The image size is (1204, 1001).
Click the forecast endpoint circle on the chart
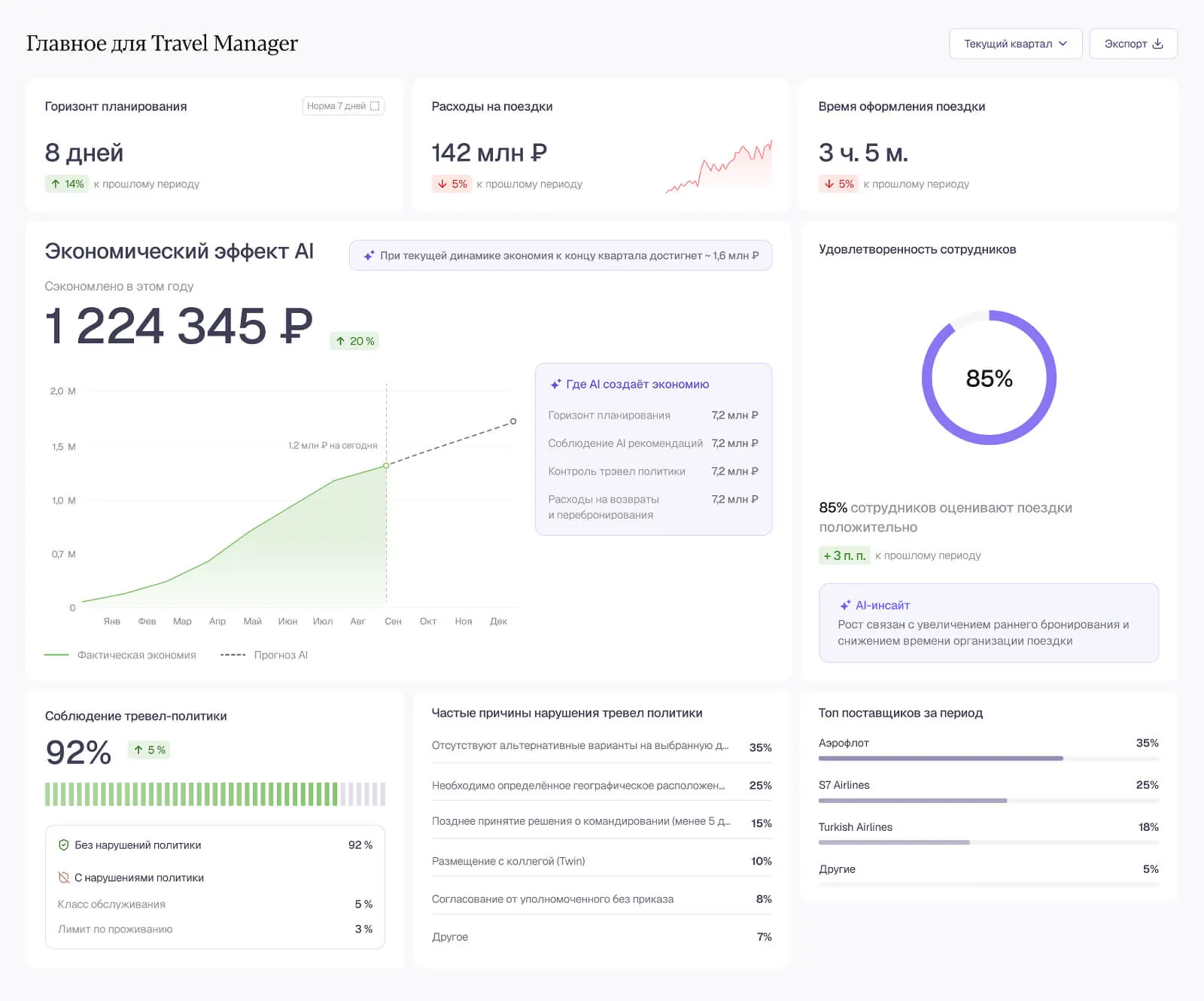513,421
